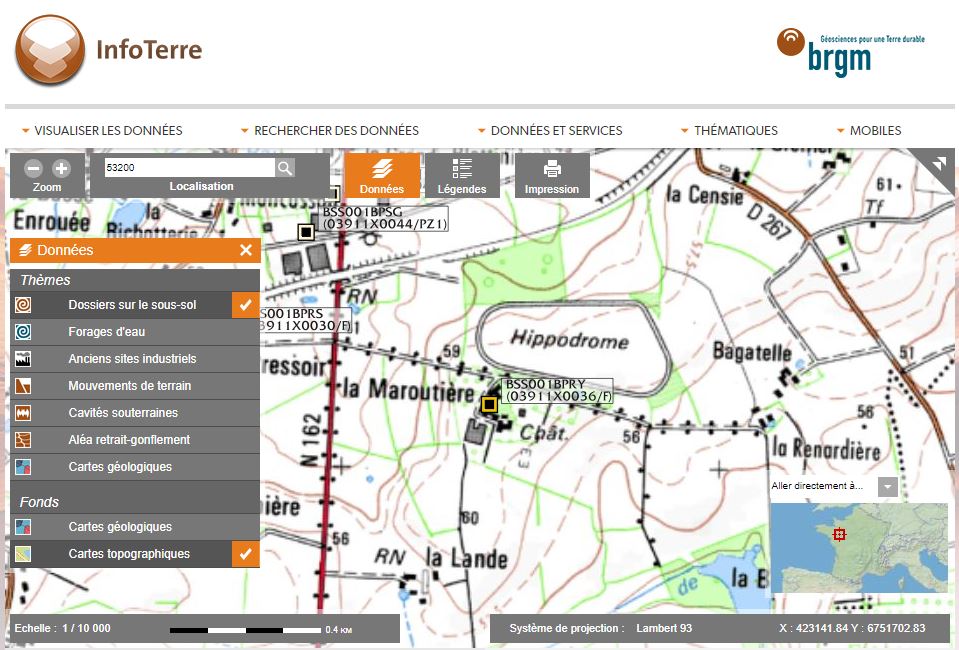Image resolution: width=959 pixels, height=650 pixels.
Task: Click the red locator on overview map
Action: coord(840,534)
